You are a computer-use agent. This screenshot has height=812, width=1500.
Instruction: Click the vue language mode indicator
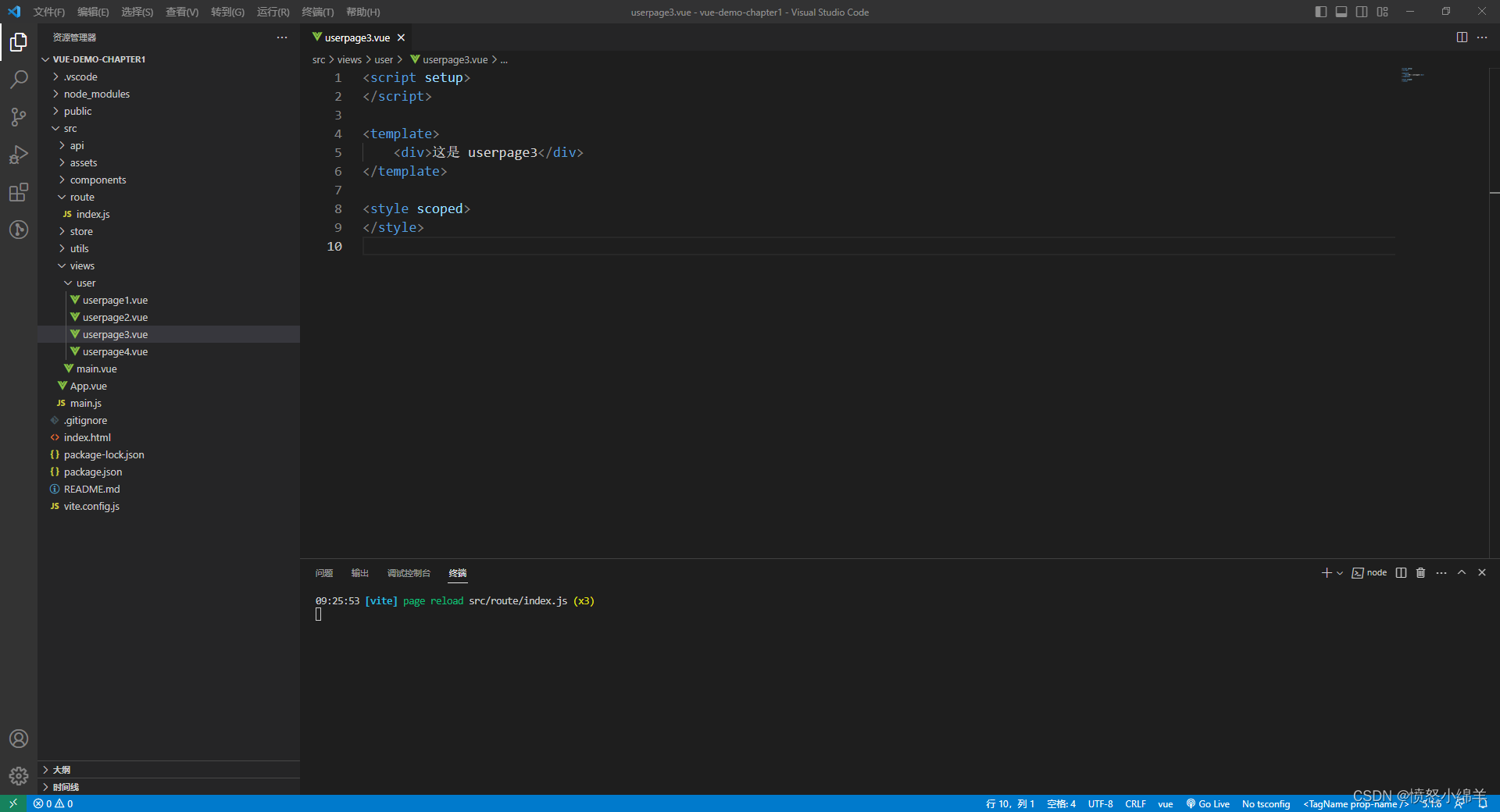click(1165, 803)
